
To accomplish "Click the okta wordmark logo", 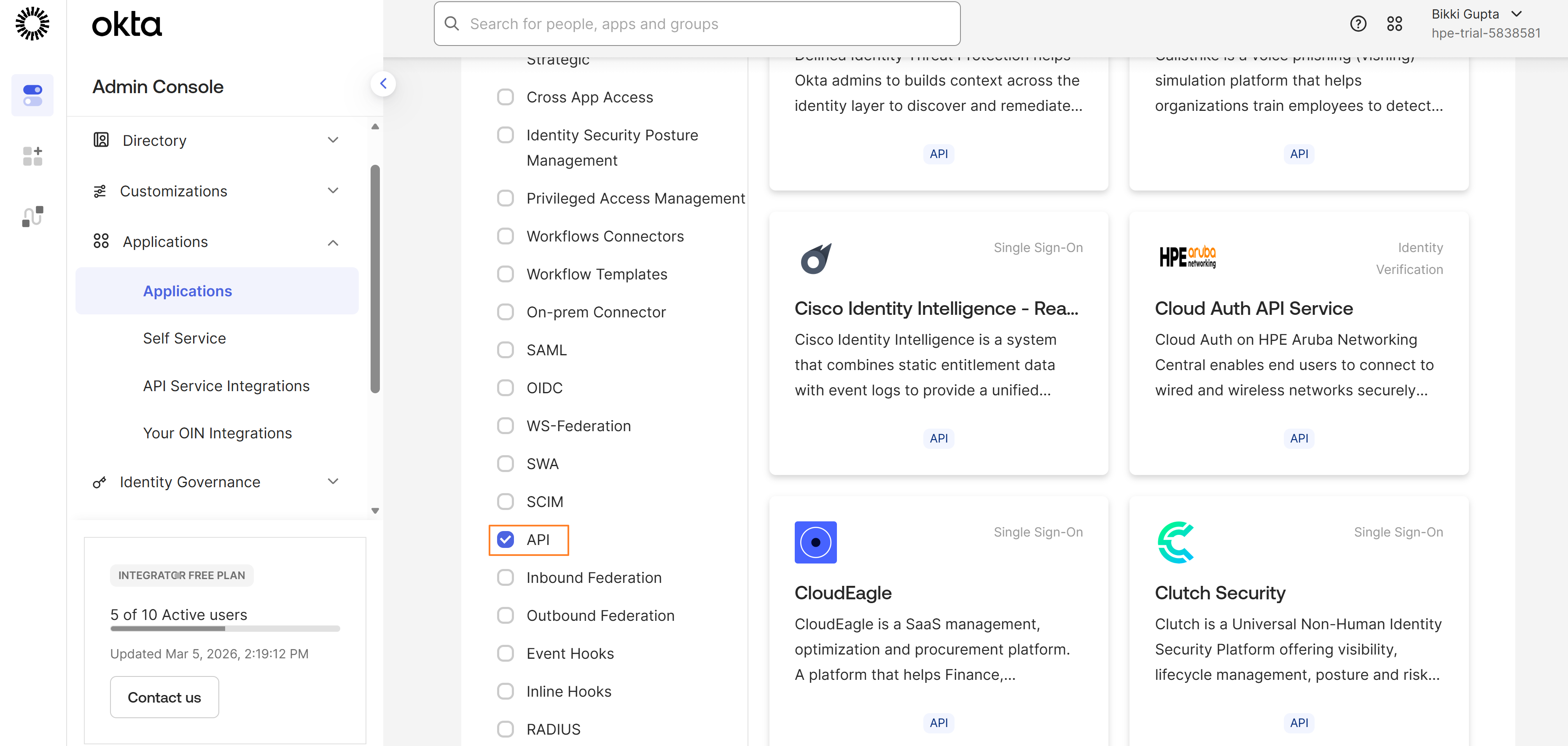I will click(126, 24).
